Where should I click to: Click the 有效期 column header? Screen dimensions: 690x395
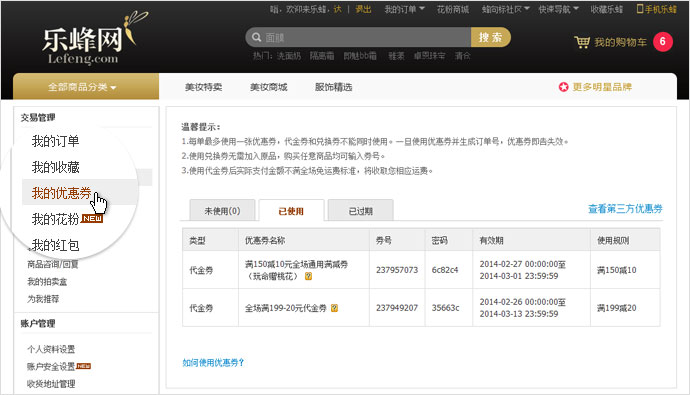pos(492,240)
